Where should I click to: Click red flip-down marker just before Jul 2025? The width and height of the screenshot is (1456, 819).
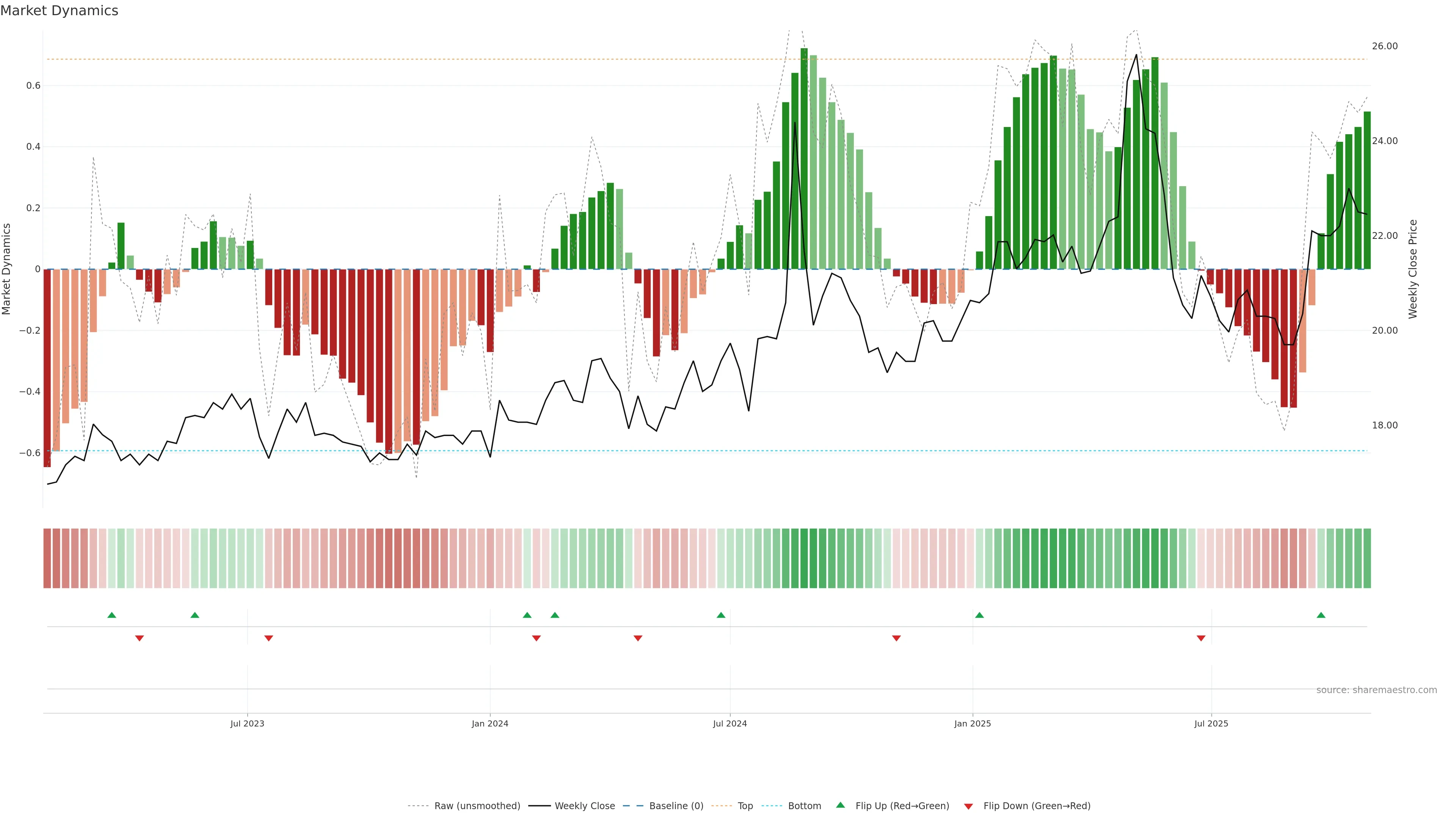(1201, 638)
